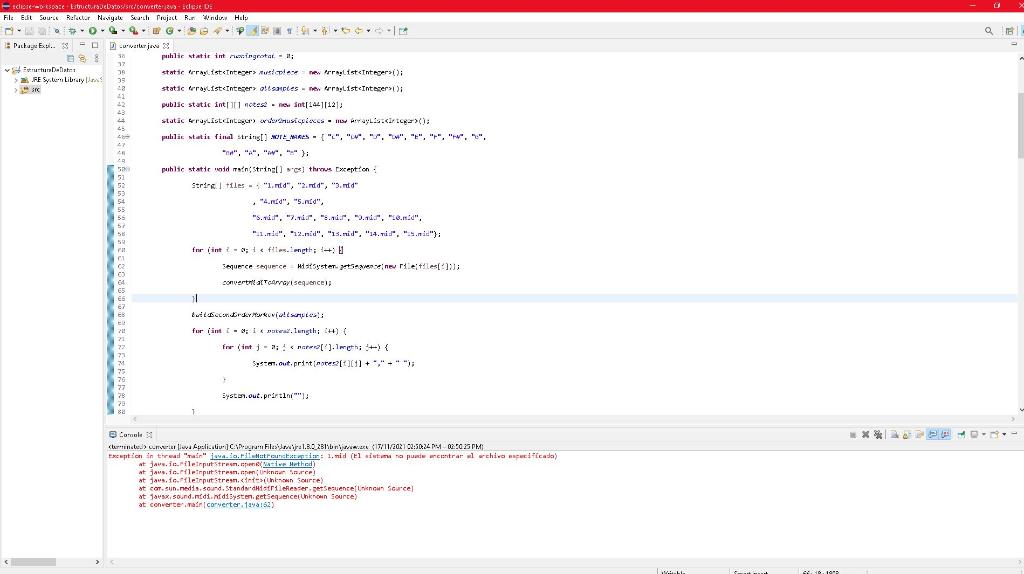Toggle Scroll Lock in Console
The height and width of the screenshot is (574, 1024).
906,434
